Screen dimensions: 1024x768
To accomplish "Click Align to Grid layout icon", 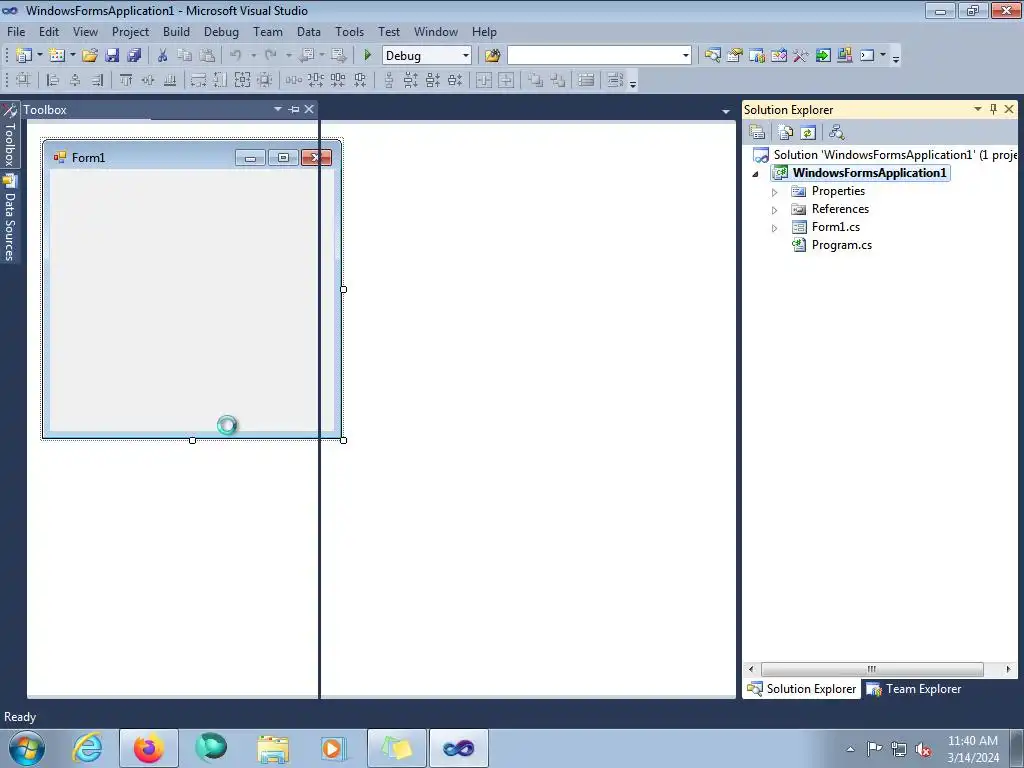I will click(x=23, y=80).
